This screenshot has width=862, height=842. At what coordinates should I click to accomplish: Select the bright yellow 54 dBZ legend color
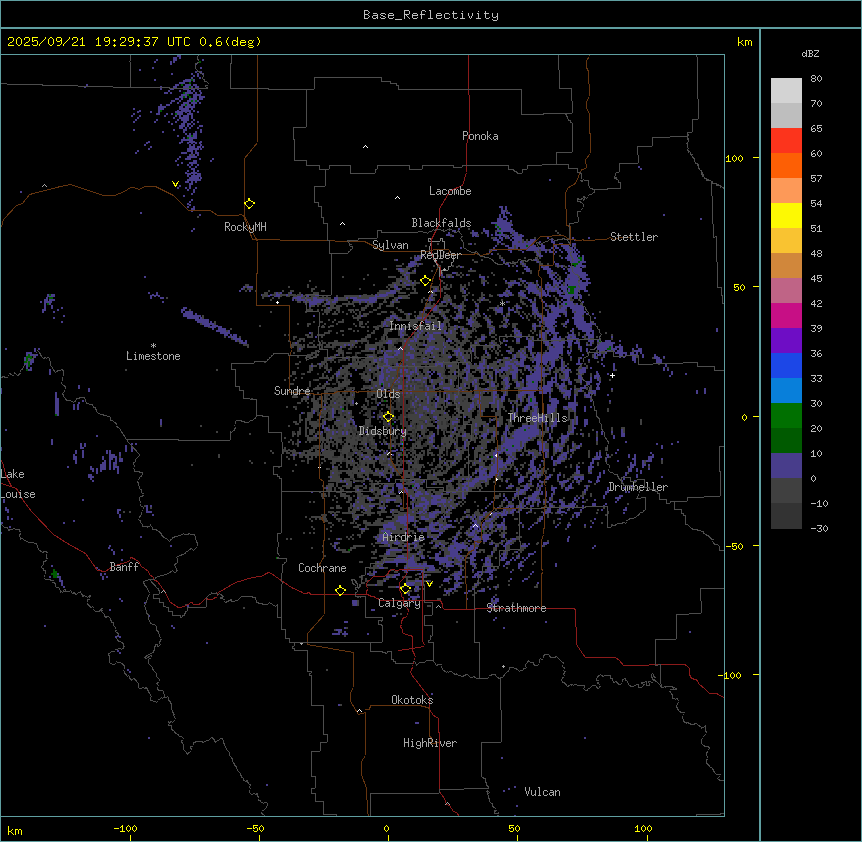[786, 215]
